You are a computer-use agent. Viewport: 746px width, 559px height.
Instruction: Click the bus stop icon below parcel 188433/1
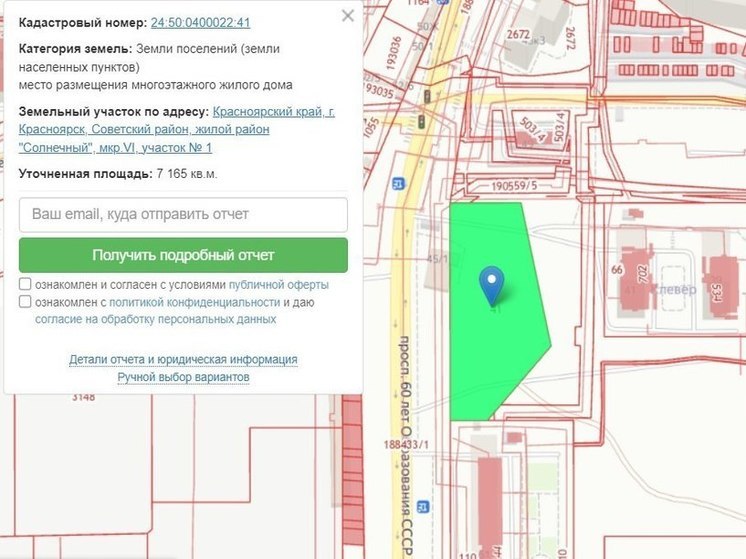(424, 506)
